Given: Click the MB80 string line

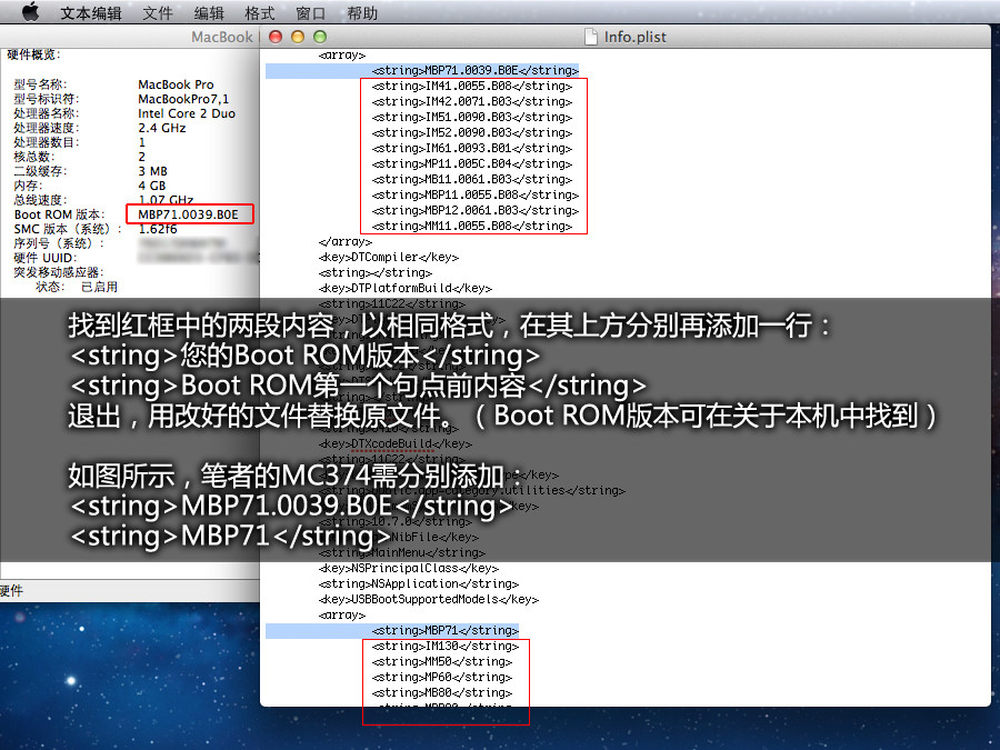Looking at the screenshot, I should point(442,693).
